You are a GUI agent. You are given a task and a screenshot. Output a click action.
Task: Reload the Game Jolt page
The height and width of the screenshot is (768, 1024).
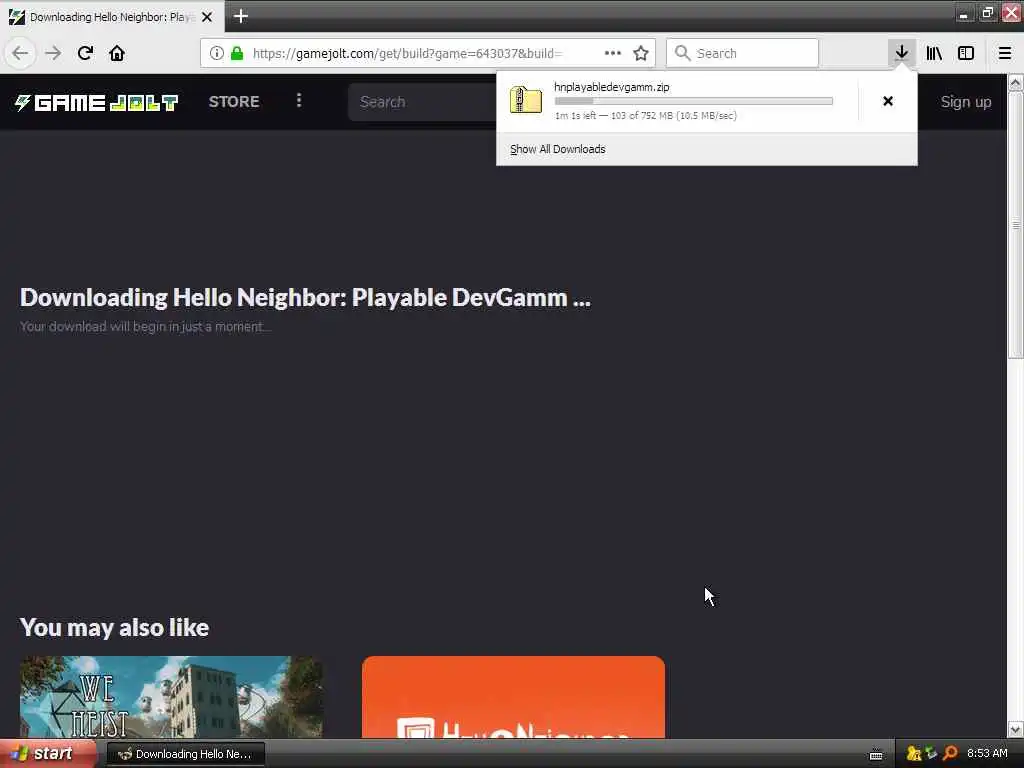(x=85, y=53)
